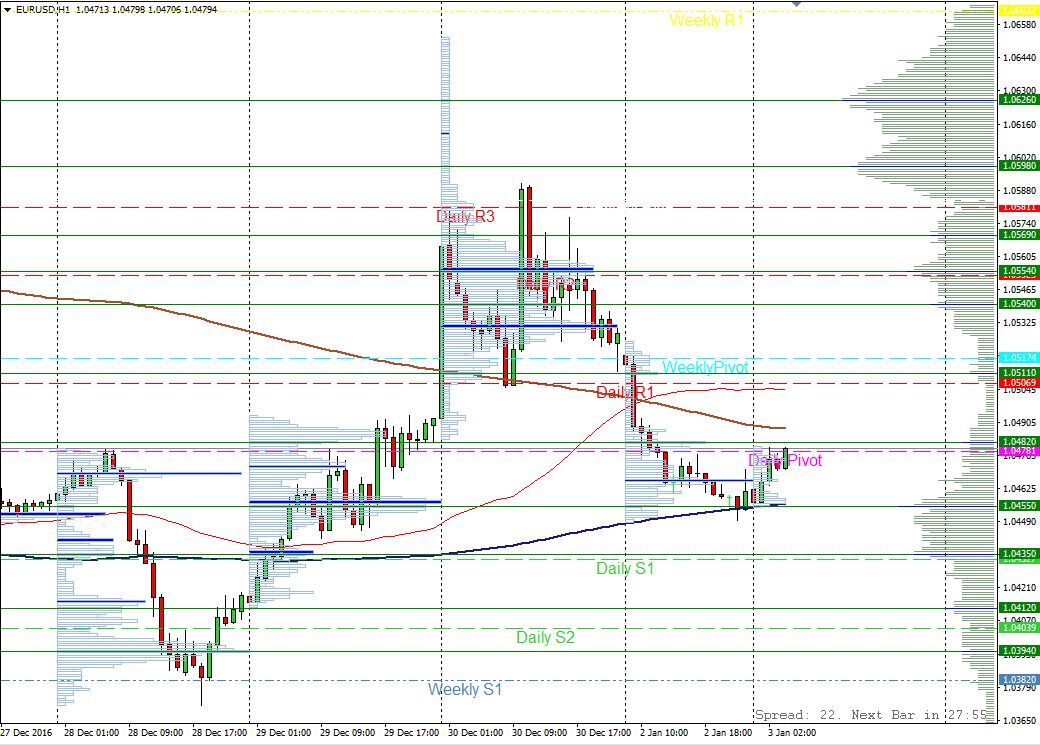Click the 29 Dec 01:00 time label
This screenshot has width=1040, height=745.
284,732
